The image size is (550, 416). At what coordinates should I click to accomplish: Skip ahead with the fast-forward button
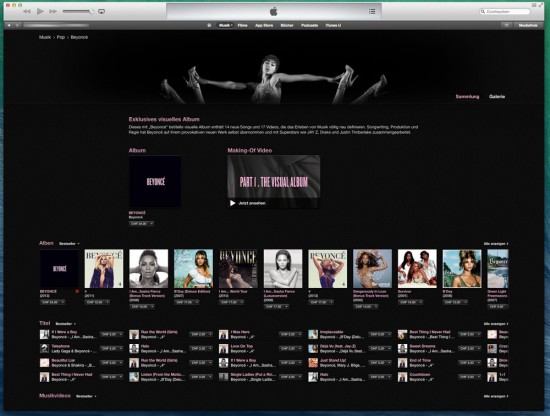(x=53, y=12)
